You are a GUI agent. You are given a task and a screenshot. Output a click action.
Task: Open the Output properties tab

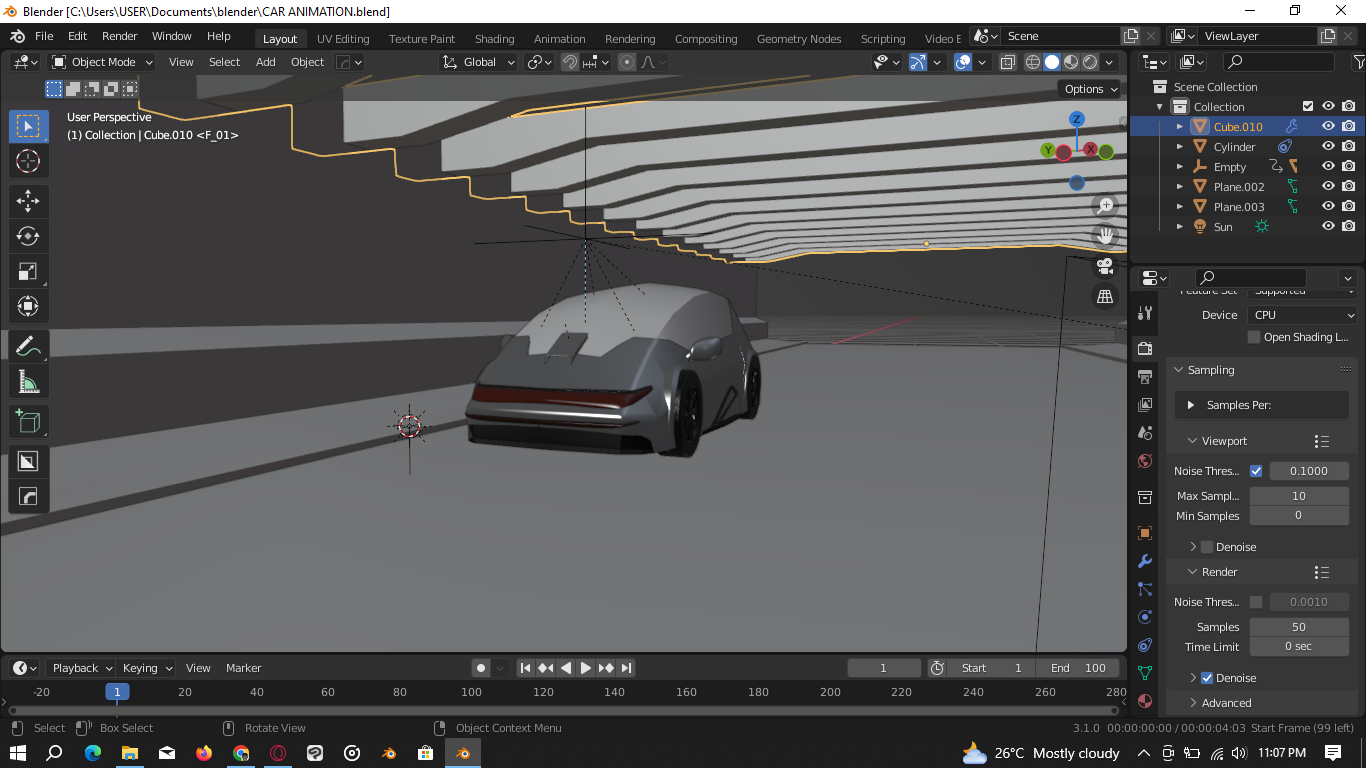pos(1146,377)
